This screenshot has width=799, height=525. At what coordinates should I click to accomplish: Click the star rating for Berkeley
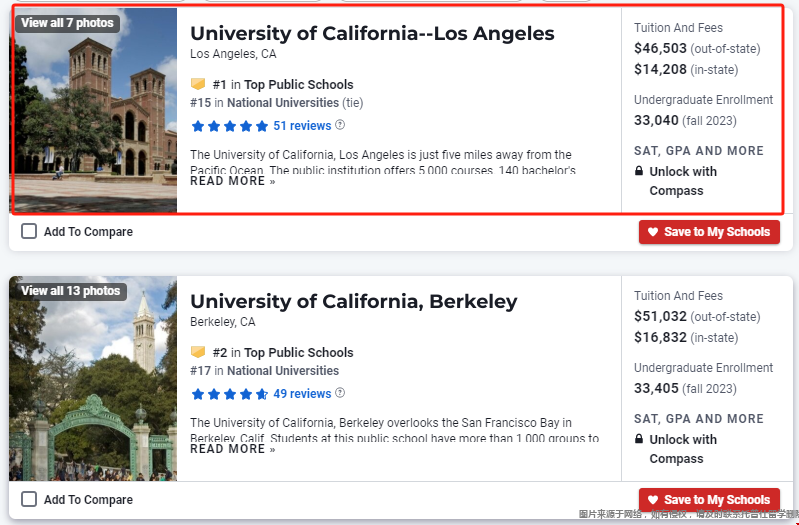tap(229, 394)
